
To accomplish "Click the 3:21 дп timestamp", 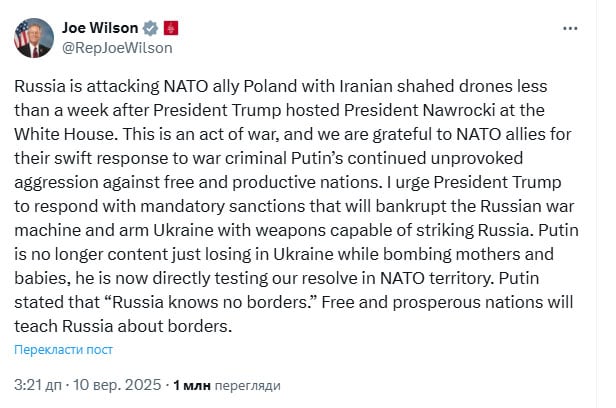I will pyautogui.click(x=38, y=385).
